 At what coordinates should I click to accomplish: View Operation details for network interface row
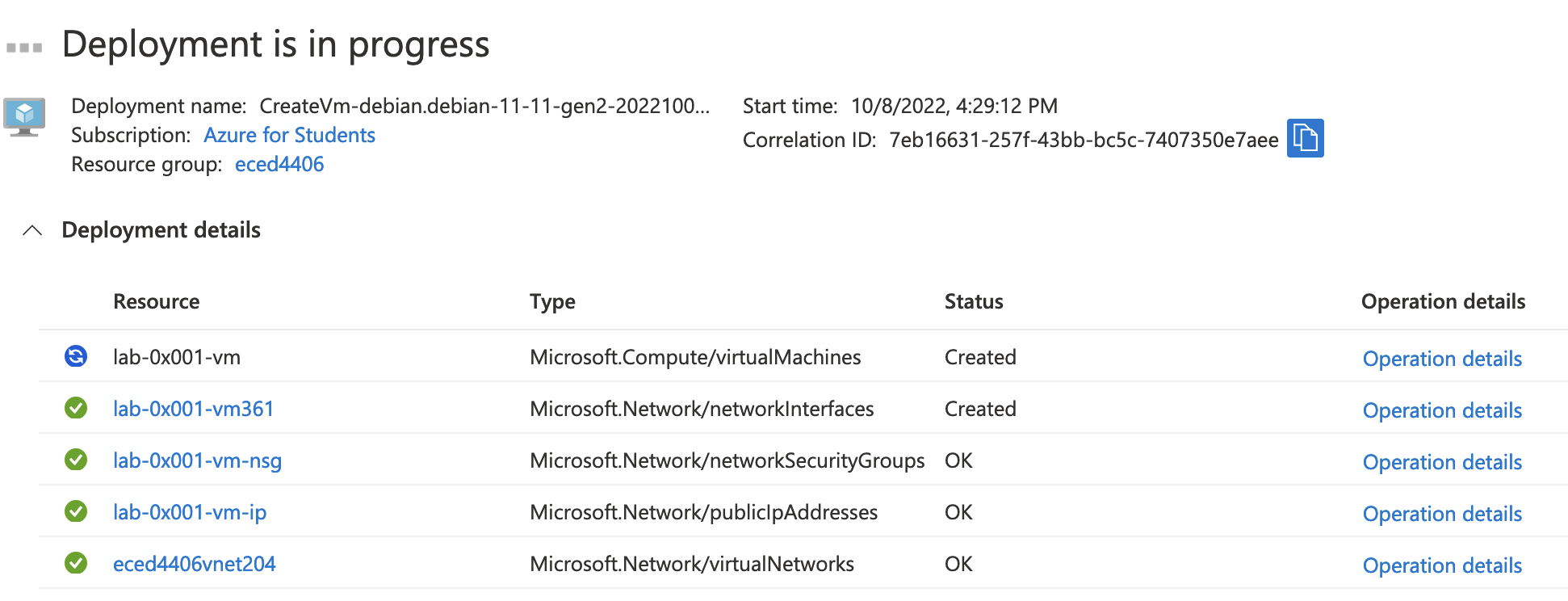(1441, 410)
